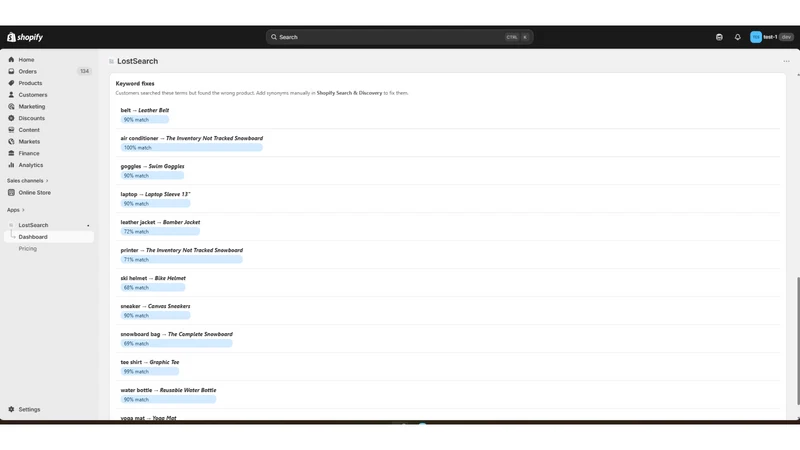
Task: Click the Finance bank icon
Action: pos(11,154)
